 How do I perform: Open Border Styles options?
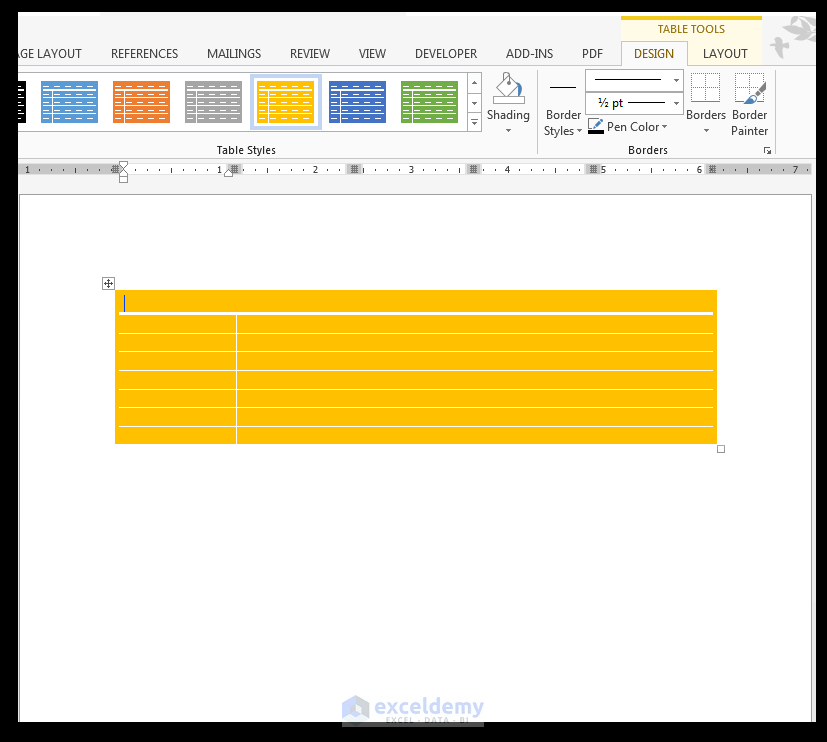tap(562, 105)
